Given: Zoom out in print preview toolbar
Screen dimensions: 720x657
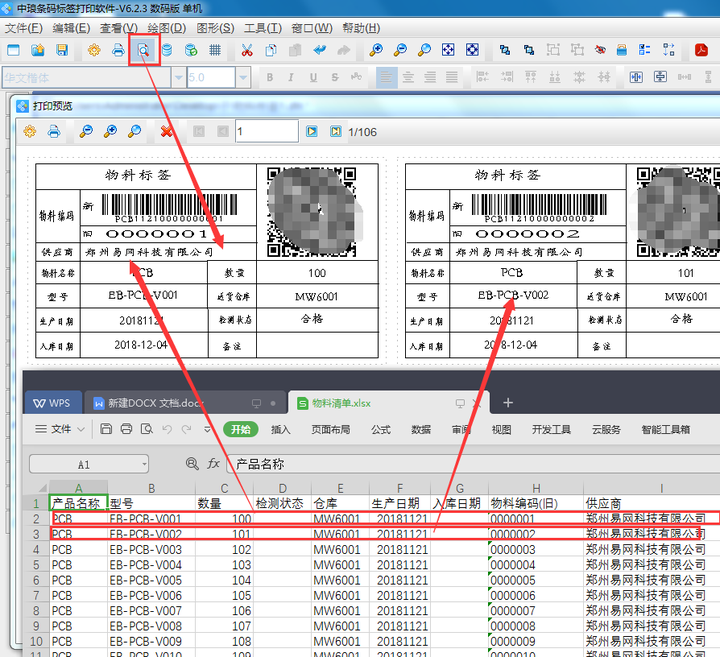Looking at the screenshot, I should pos(86,132).
